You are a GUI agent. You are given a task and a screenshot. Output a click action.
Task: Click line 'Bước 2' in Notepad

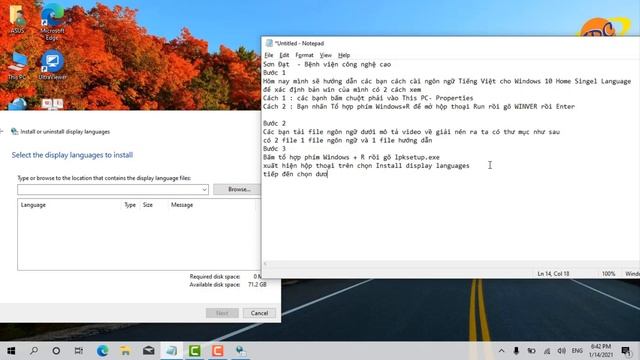click(x=274, y=123)
